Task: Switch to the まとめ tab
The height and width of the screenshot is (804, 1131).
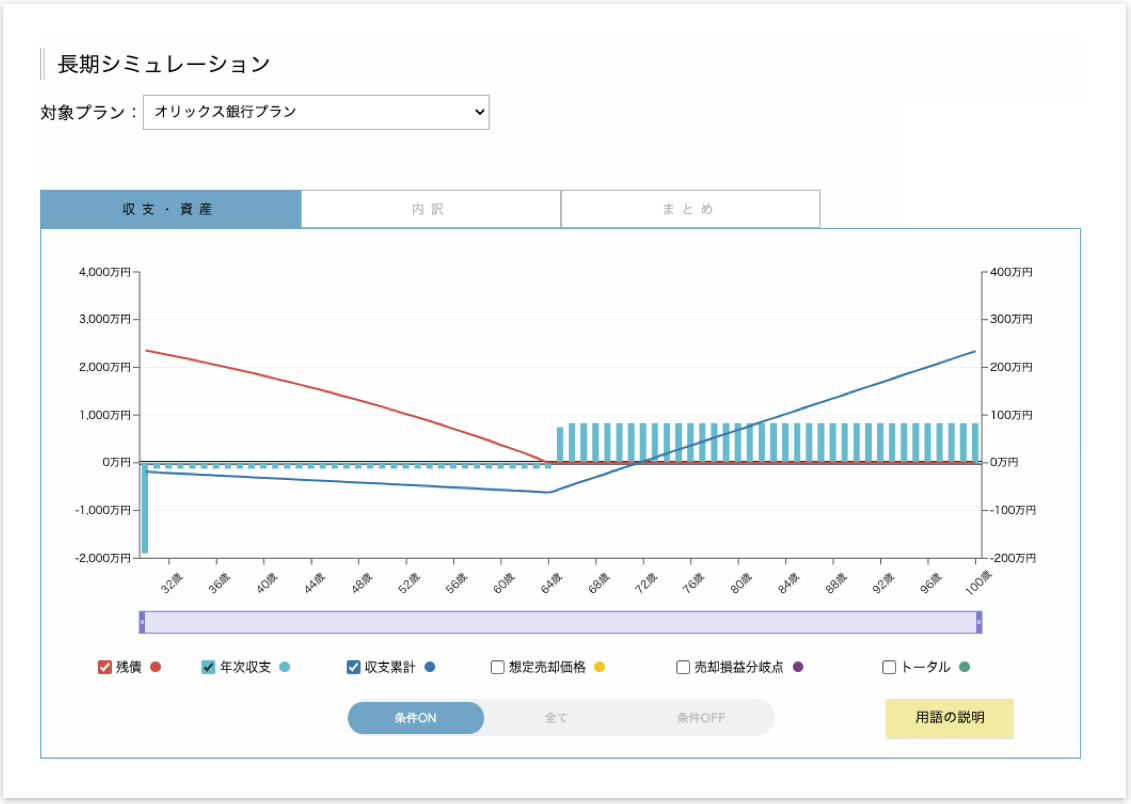Action: tap(690, 210)
